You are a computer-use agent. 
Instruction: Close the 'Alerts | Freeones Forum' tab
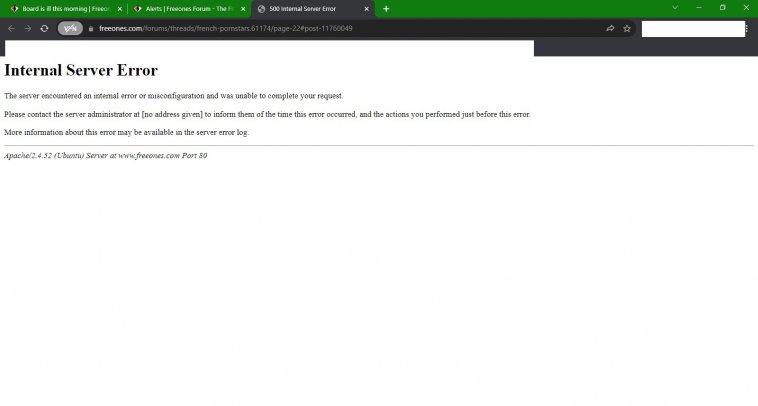[242, 8]
